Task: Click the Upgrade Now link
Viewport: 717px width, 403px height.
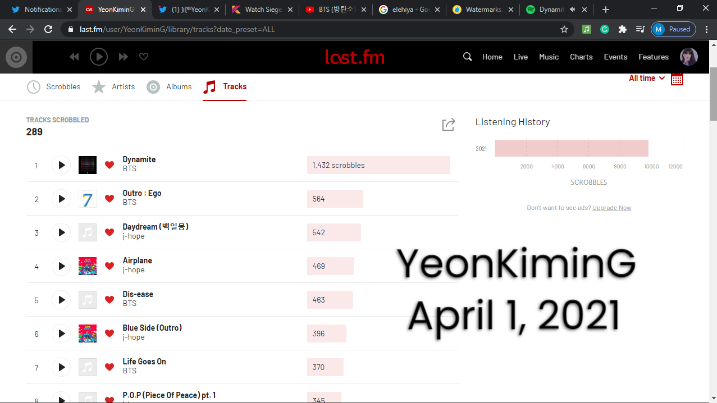Action: pos(611,208)
